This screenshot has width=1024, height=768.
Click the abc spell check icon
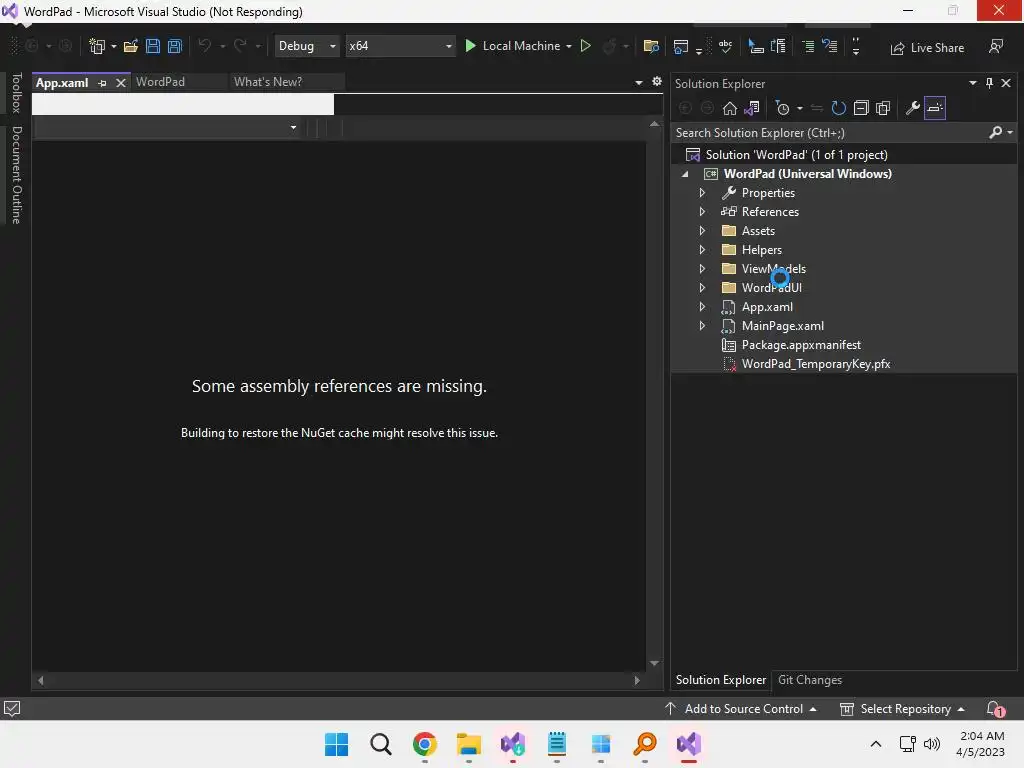(725, 46)
